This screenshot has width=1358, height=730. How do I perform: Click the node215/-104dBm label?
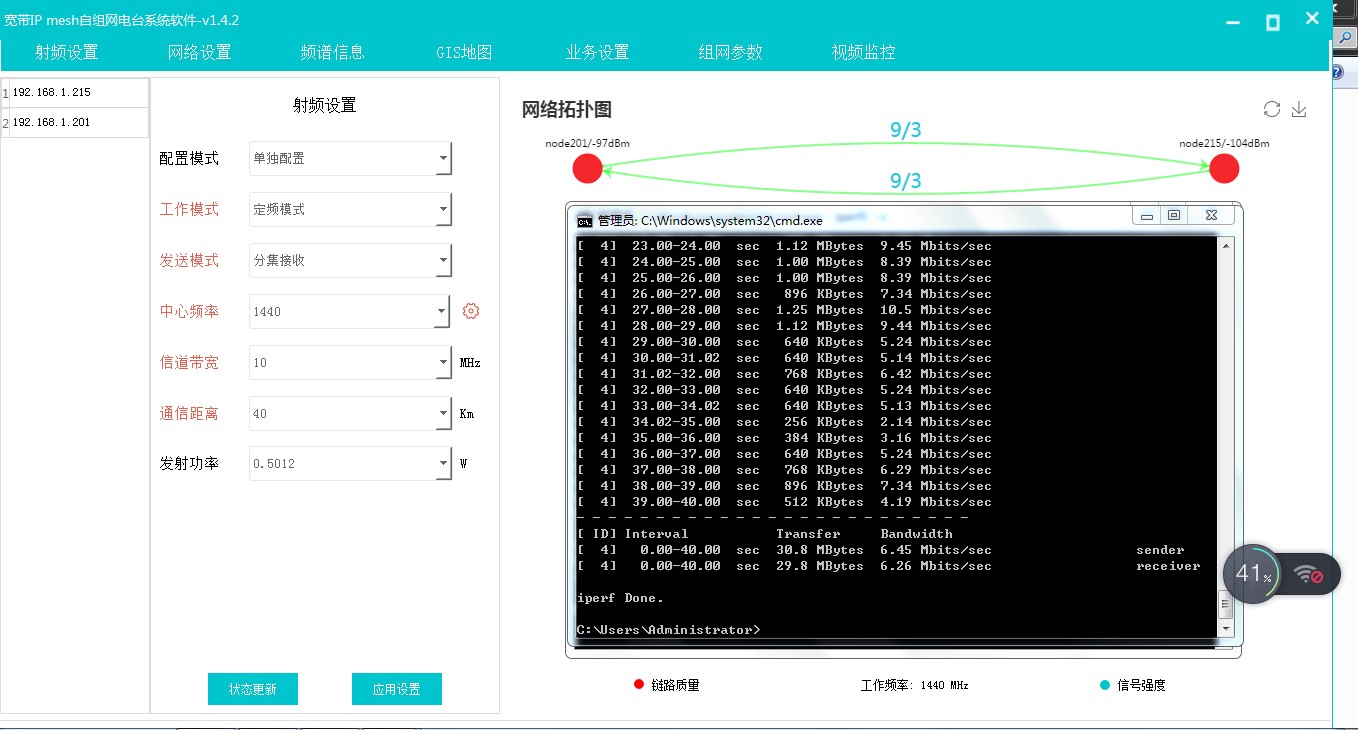coord(1224,143)
